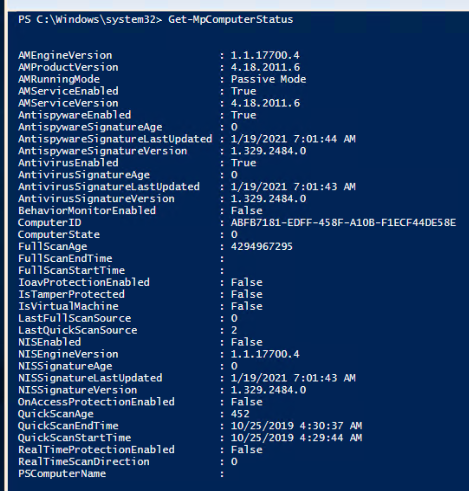469x491 pixels.
Task: Click the QuickScanEndTime timestamp
Action: pyautogui.click(x=296, y=426)
